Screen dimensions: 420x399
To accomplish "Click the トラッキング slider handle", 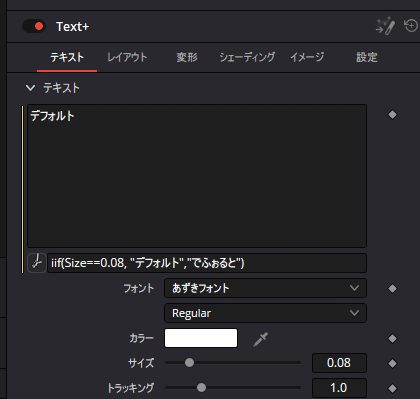I will tap(201, 388).
